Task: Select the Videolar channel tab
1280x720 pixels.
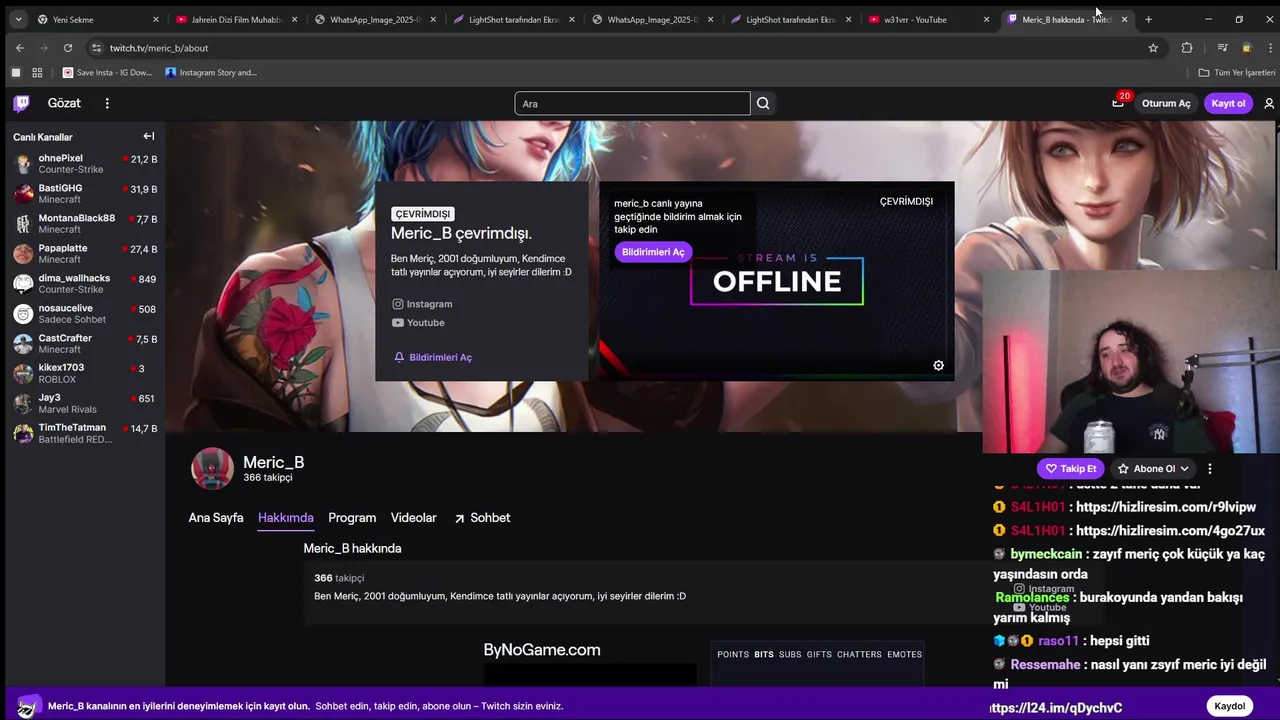Action: click(414, 518)
